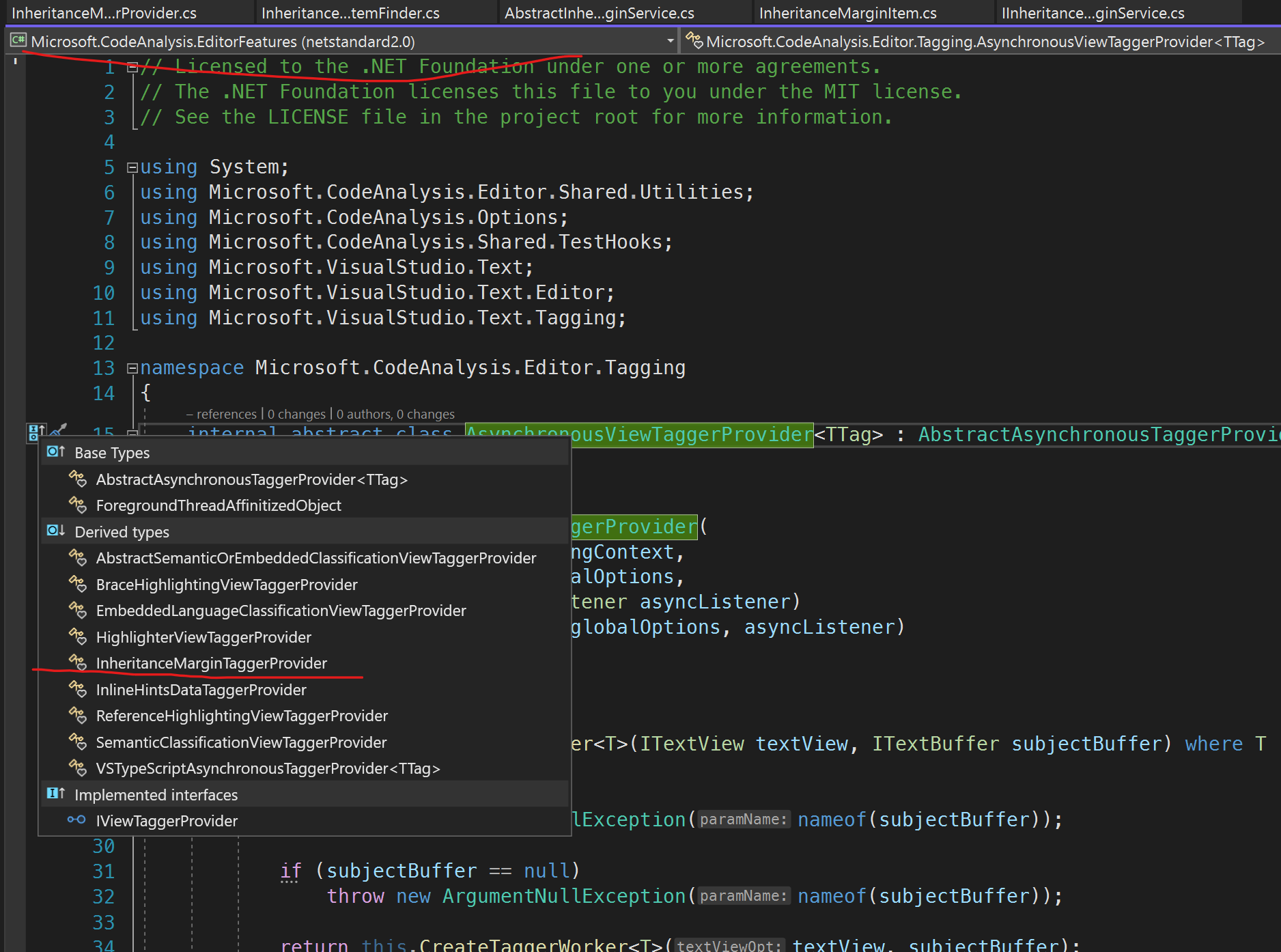Collapse the class block at line 15
Image resolution: width=1281 pixels, height=952 pixels.
132,433
